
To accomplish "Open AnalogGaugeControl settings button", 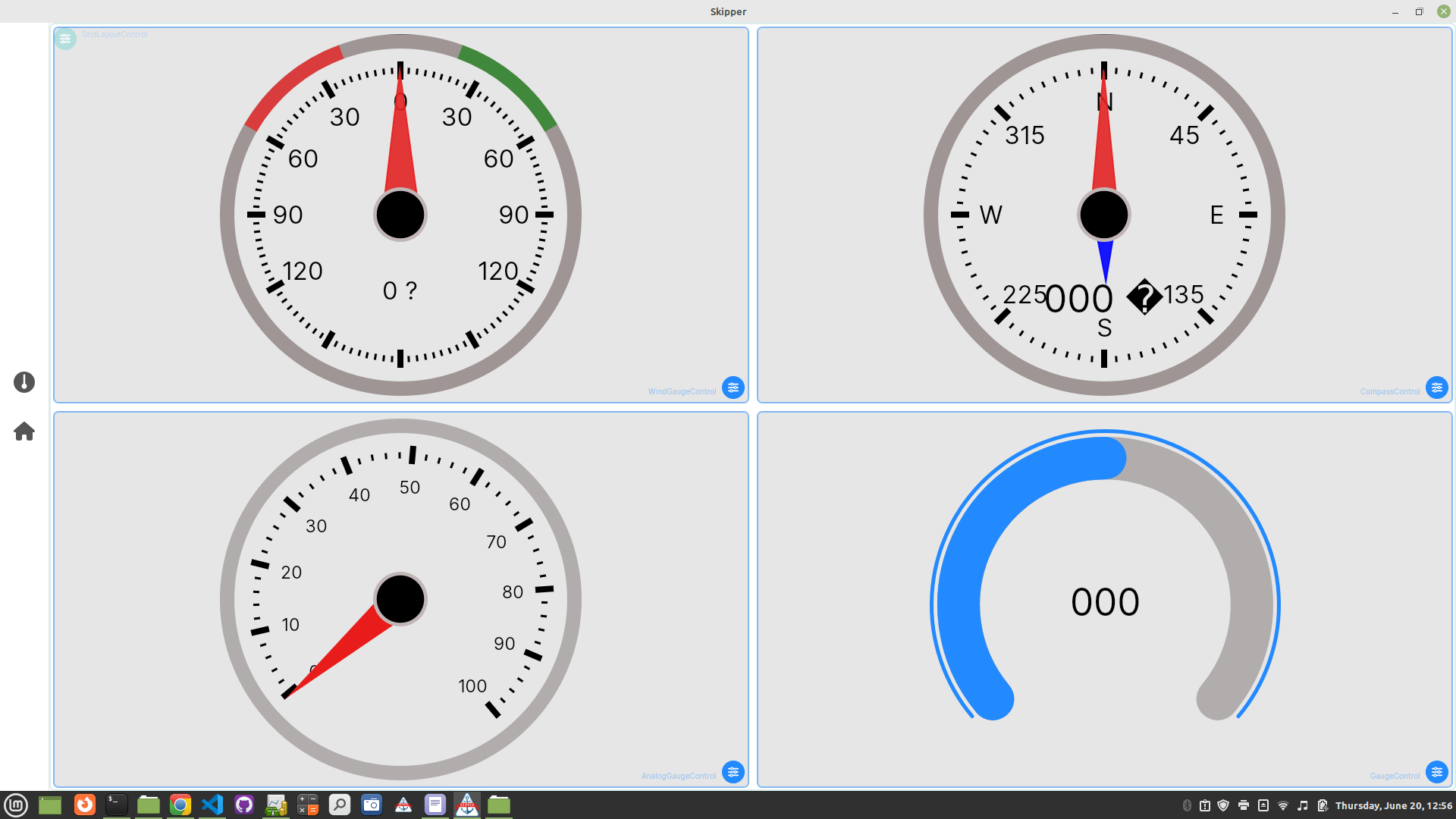I will click(x=733, y=772).
